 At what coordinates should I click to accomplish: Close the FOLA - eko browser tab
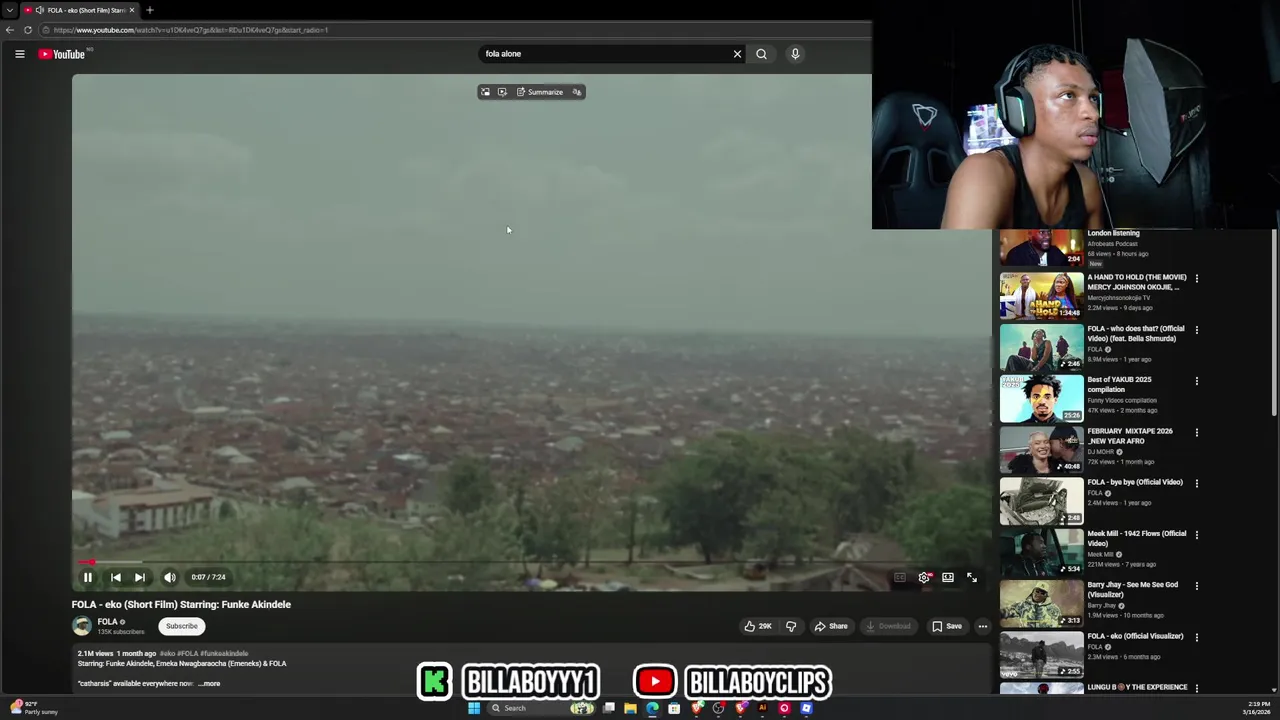[x=131, y=10]
